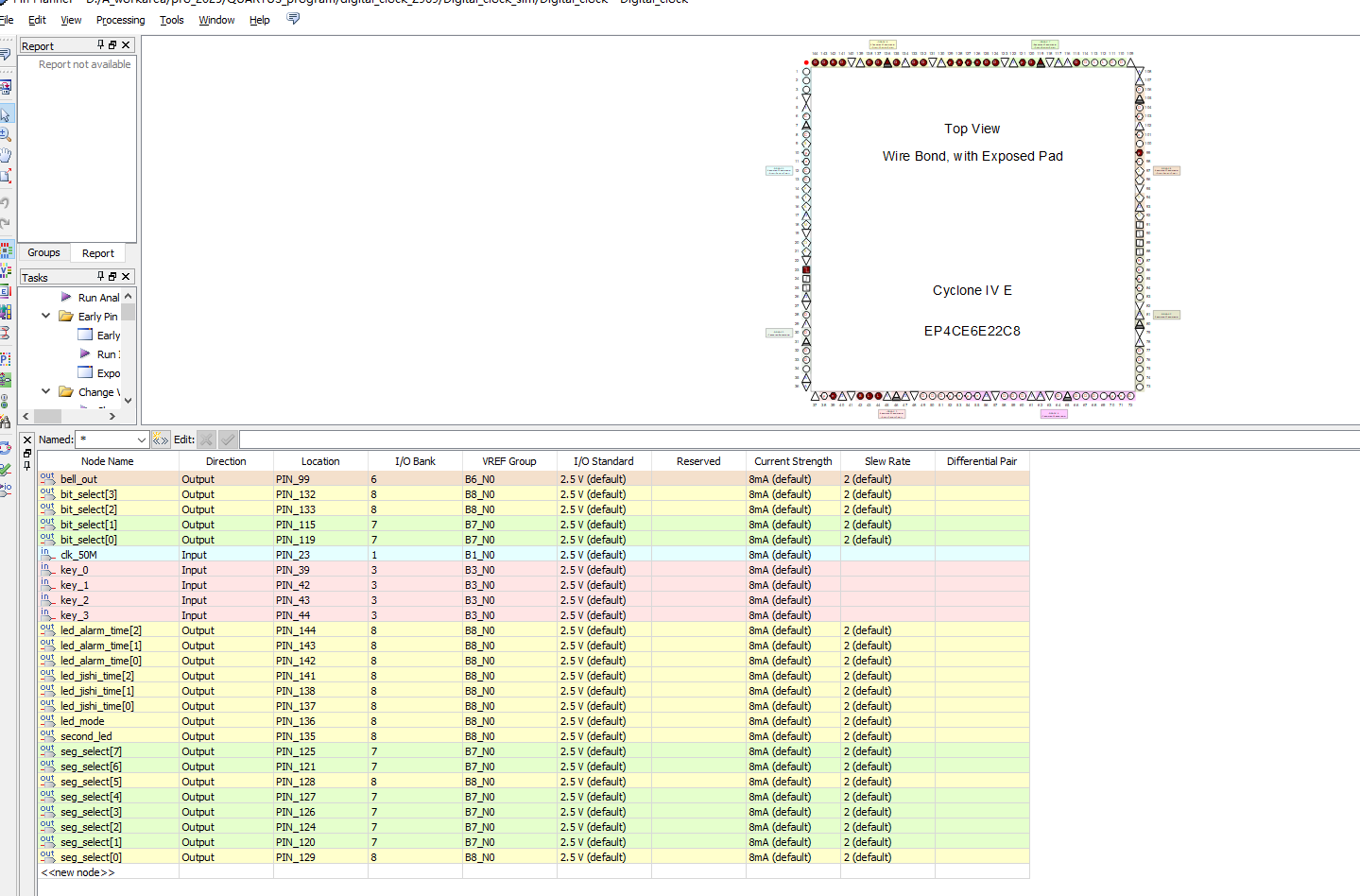Image resolution: width=1360 pixels, height=896 pixels.
Task: Click the disabled cancel edit X icon
Action: point(206,439)
